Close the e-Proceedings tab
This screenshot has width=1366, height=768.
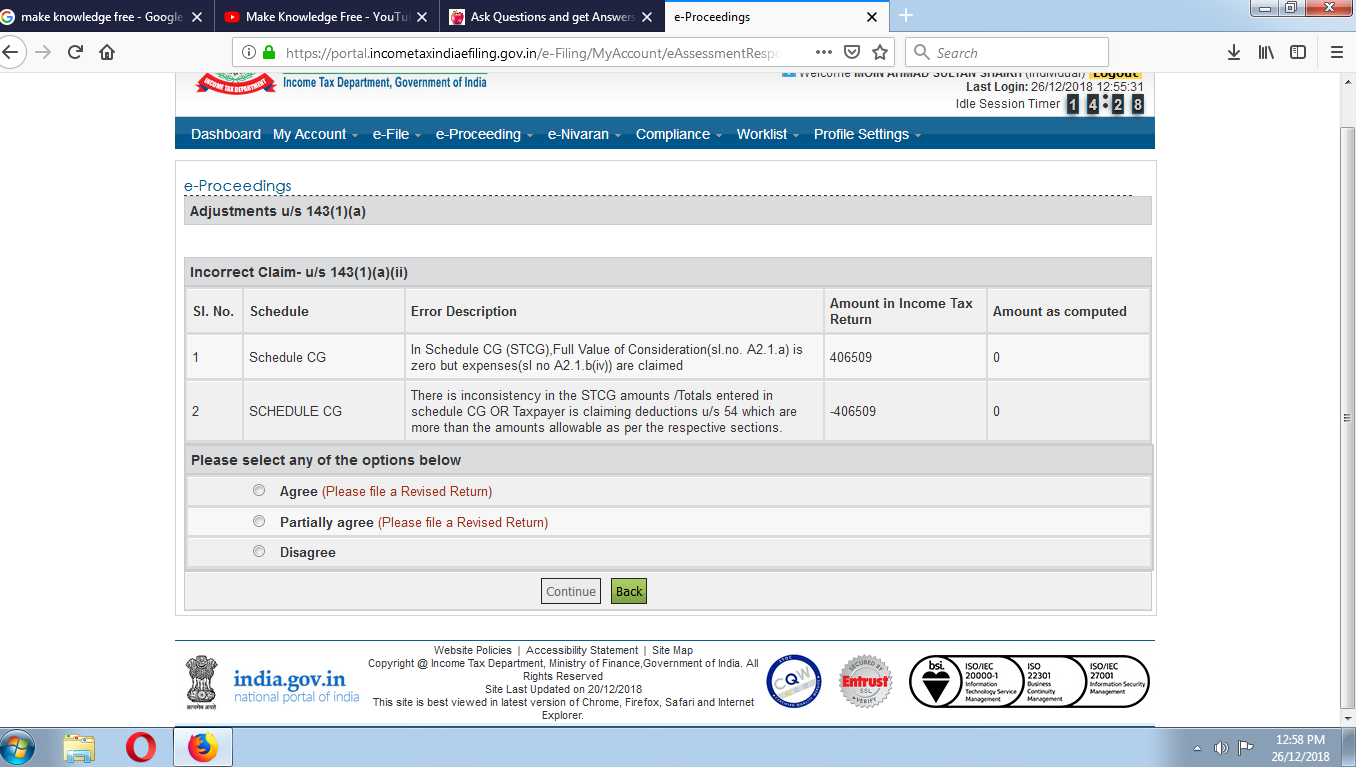(872, 17)
